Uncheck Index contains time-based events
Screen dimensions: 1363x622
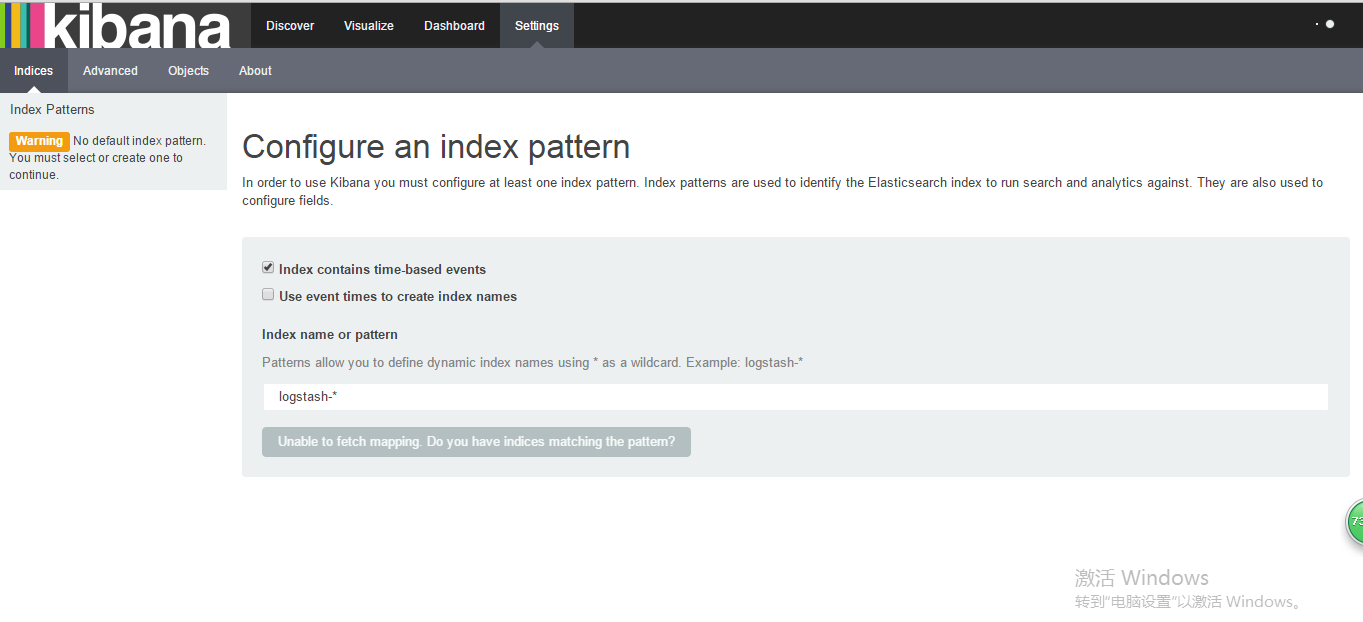point(268,268)
